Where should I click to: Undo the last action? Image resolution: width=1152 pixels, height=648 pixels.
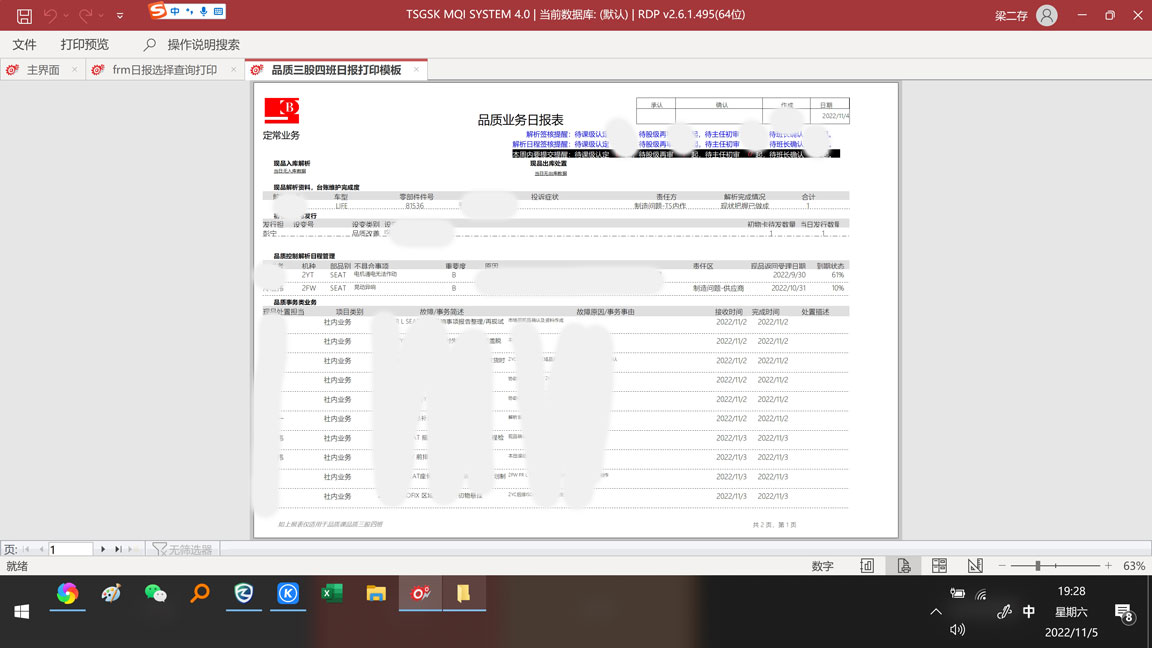point(50,15)
